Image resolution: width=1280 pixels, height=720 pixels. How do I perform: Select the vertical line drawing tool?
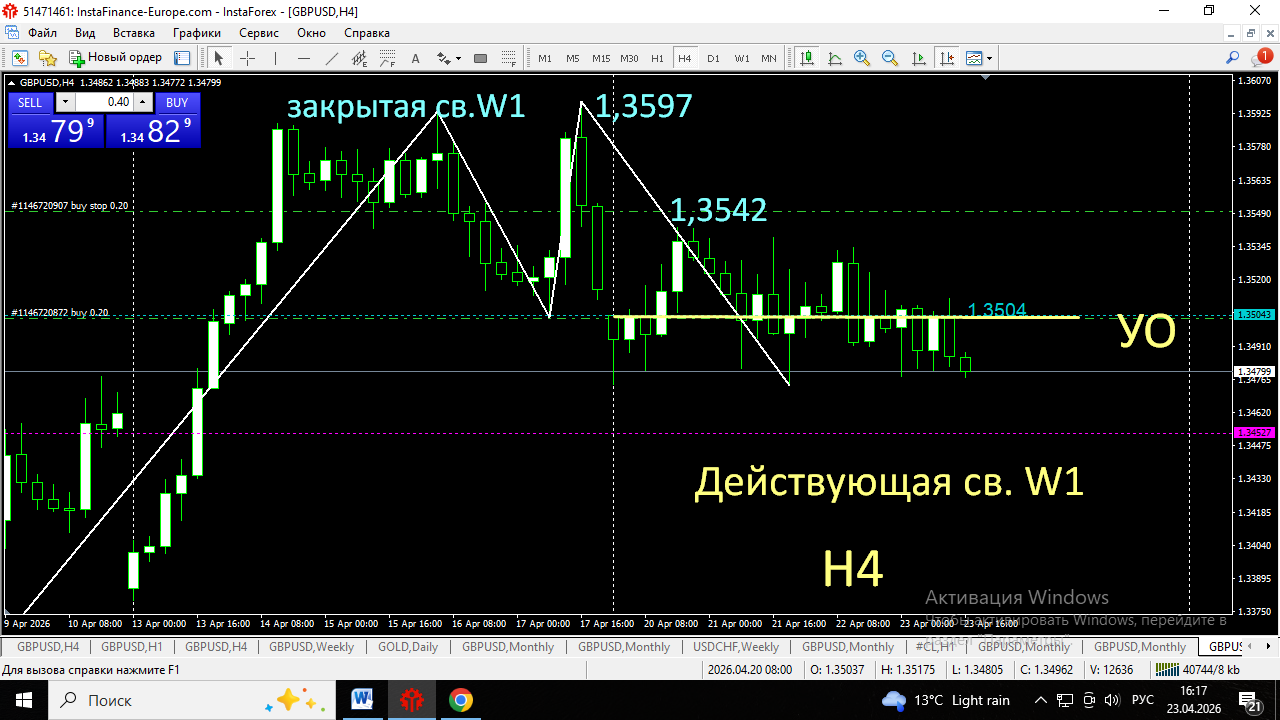(275, 58)
